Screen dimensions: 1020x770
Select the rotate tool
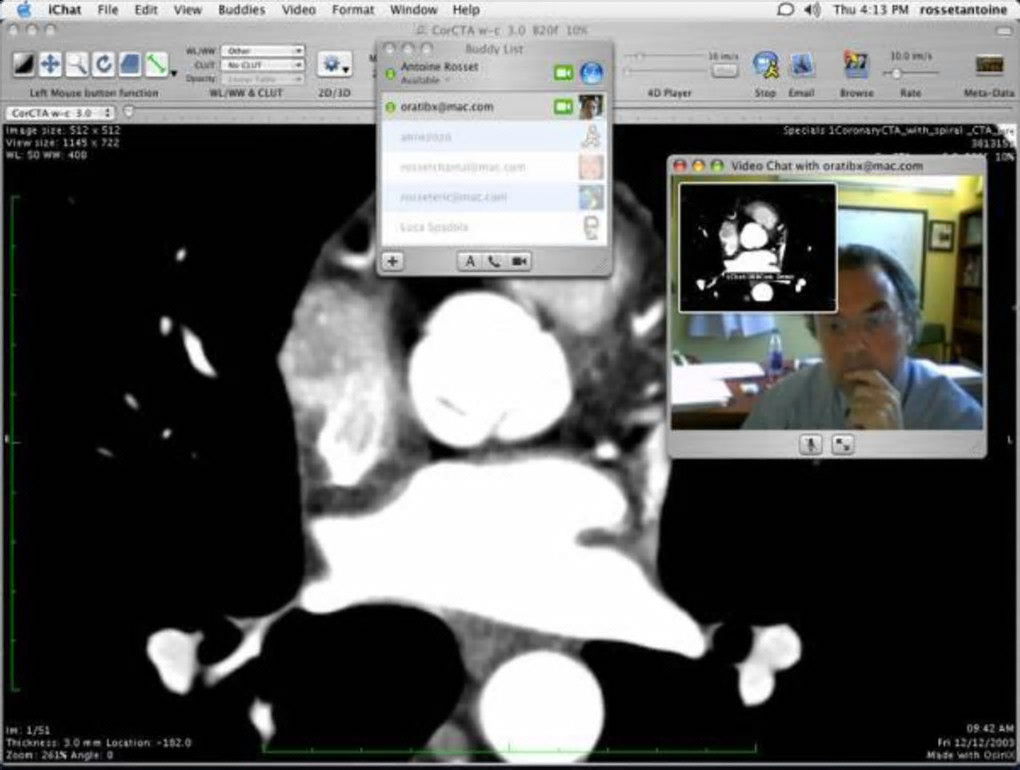tap(103, 65)
